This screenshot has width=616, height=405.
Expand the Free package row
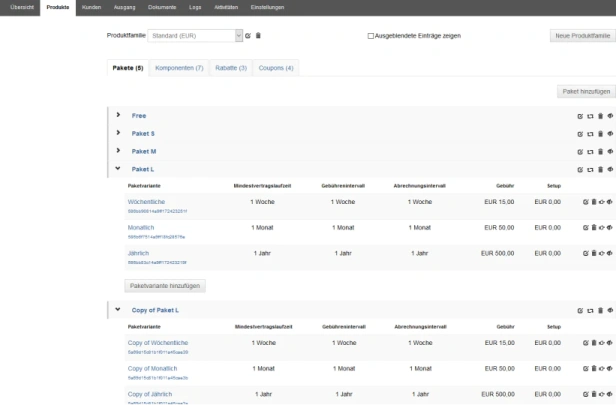coord(118,115)
